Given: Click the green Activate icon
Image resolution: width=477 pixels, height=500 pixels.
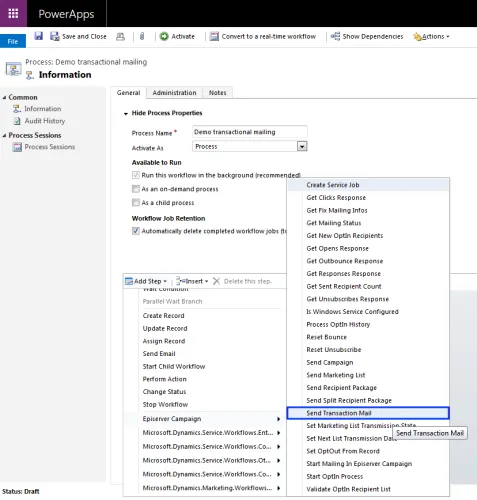Looking at the screenshot, I should click(164, 36).
